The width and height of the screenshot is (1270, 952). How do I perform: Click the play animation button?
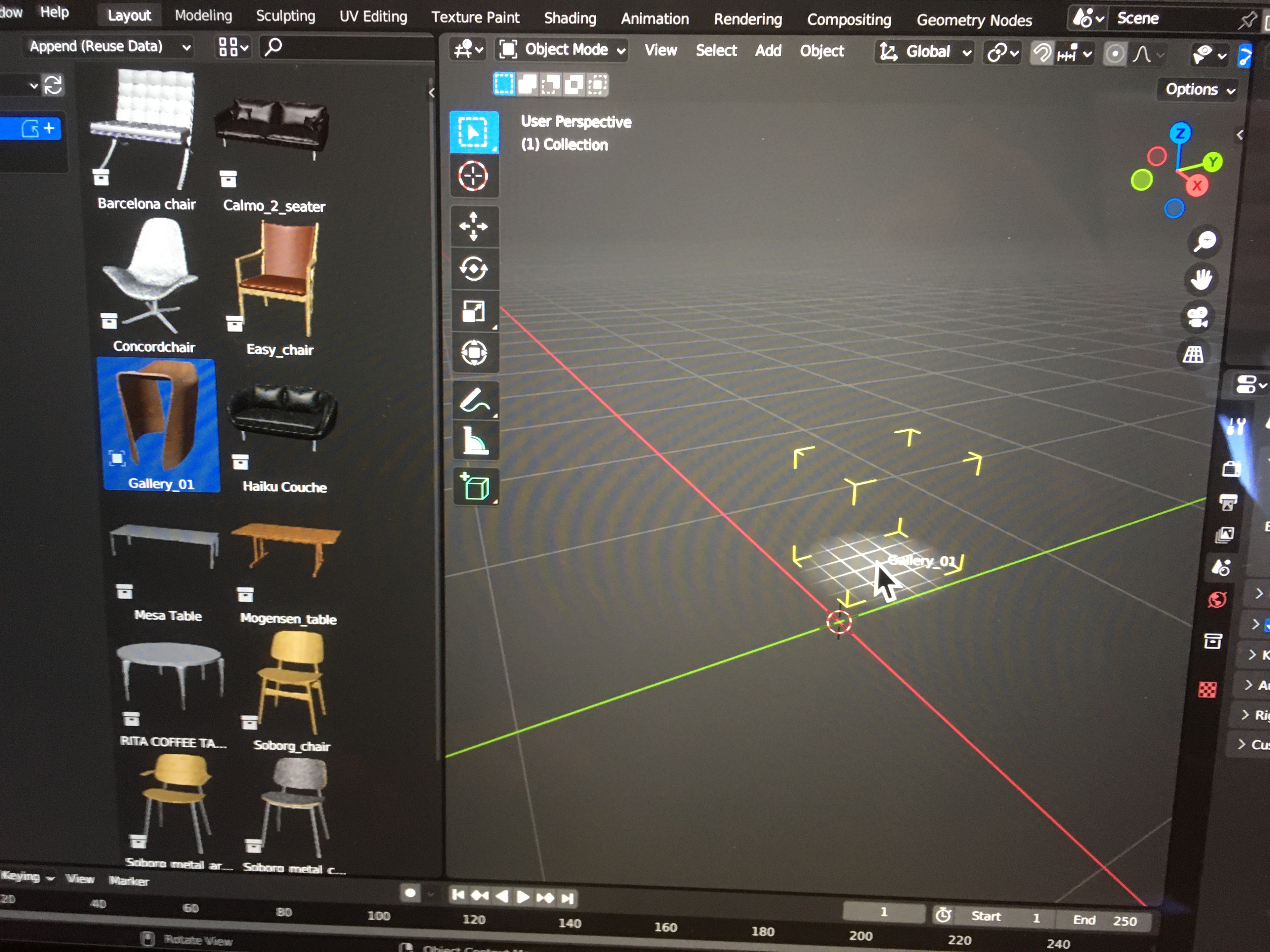click(x=523, y=896)
